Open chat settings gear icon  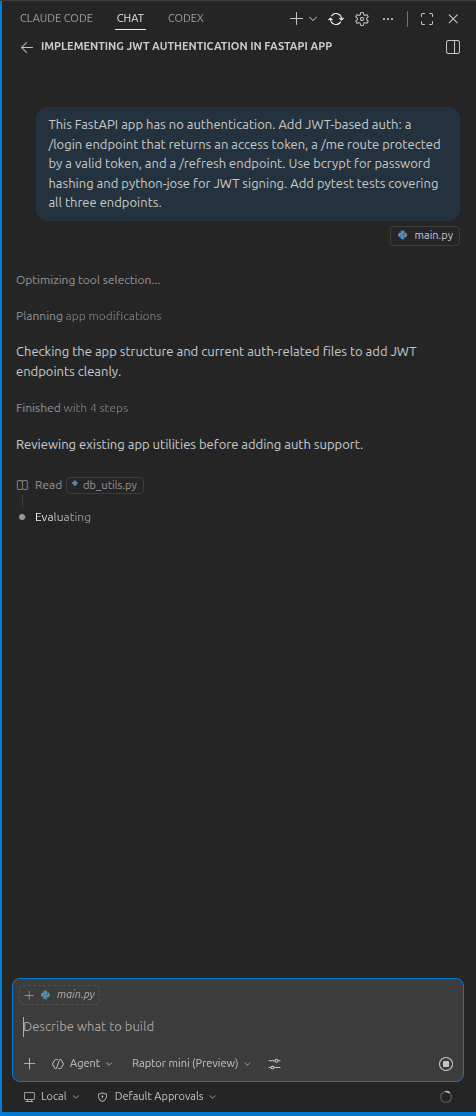[x=361, y=19]
